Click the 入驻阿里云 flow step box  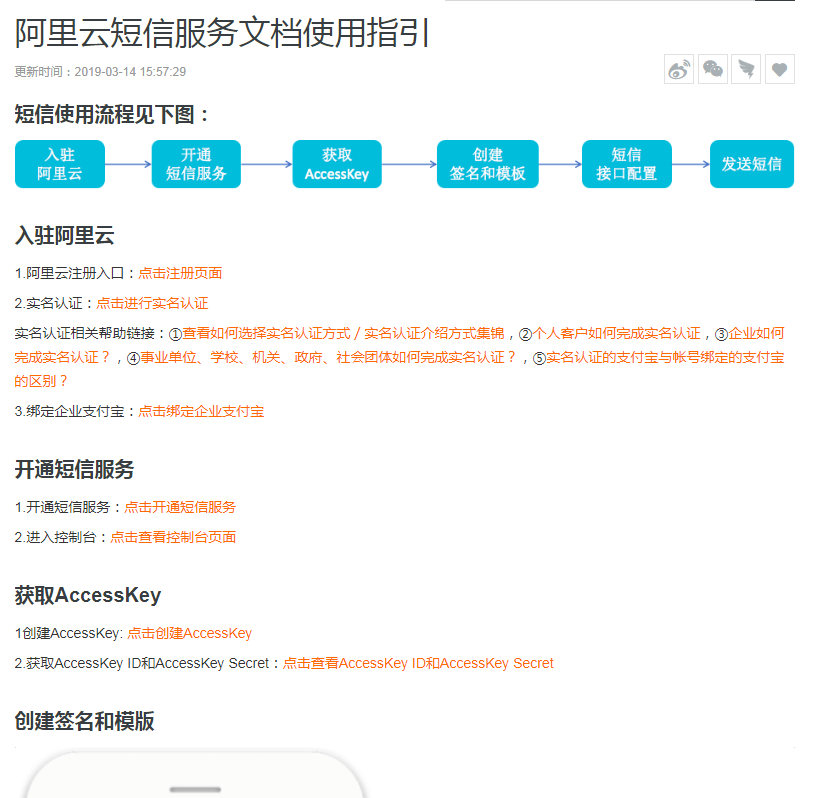pos(60,164)
